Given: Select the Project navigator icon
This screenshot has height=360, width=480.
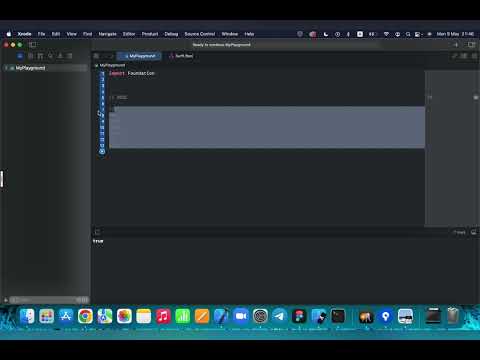Looking at the screenshot, I should click(x=20, y=56).
